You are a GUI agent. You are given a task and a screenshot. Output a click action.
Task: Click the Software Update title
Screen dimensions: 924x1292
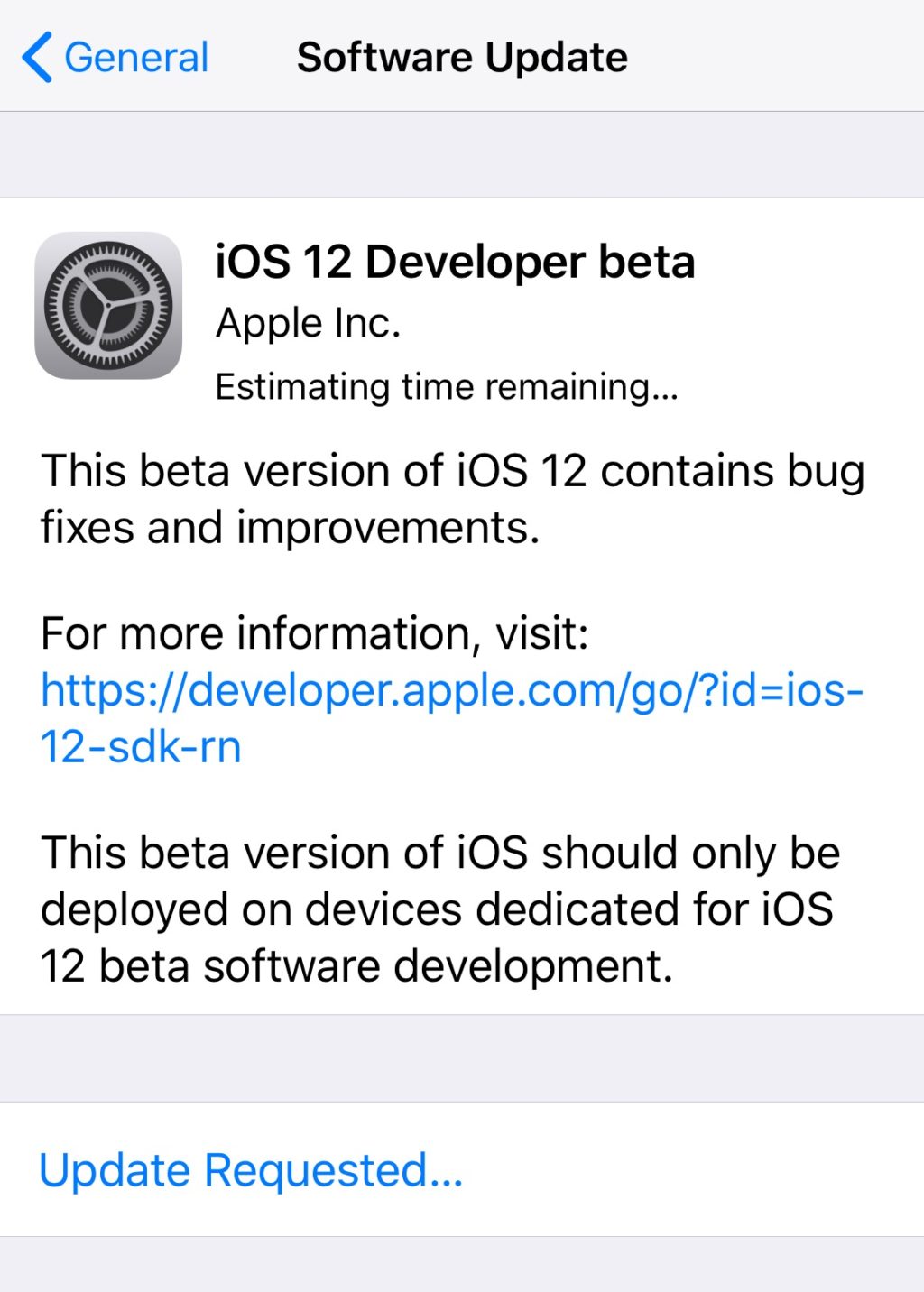[462, 57]
